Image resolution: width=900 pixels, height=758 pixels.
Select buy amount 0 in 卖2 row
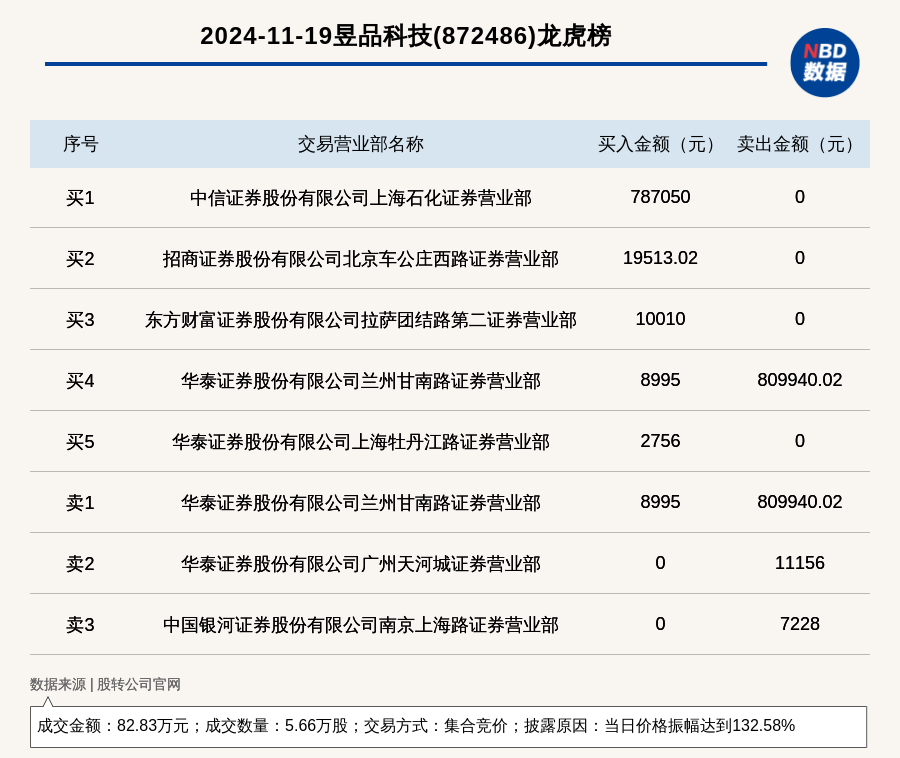point(660,563)
